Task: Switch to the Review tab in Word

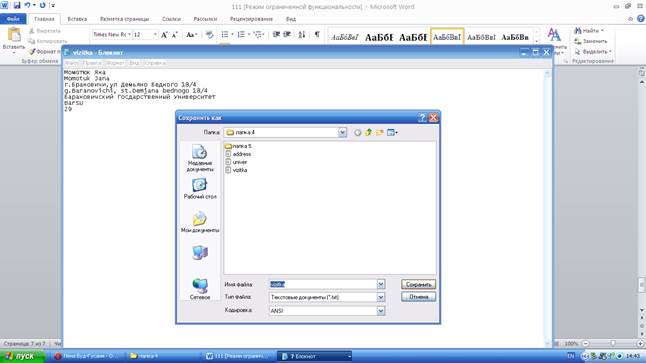Action: [251, 19]
